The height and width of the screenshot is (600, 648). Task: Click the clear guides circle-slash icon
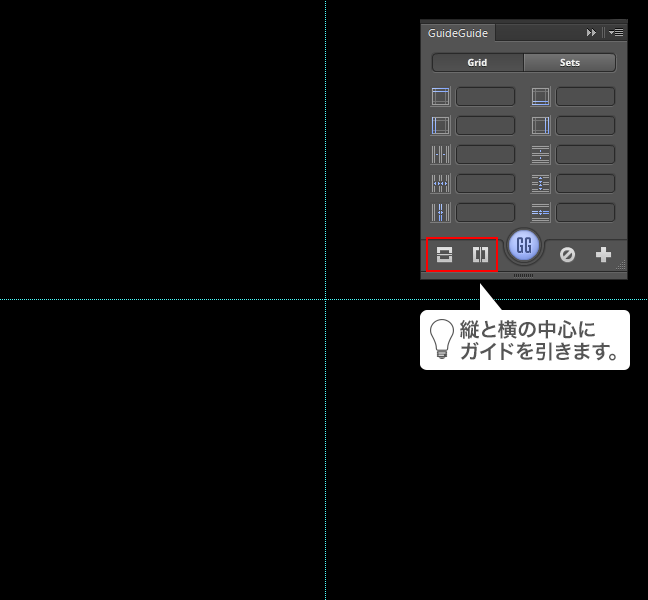(x=567, y=255)
